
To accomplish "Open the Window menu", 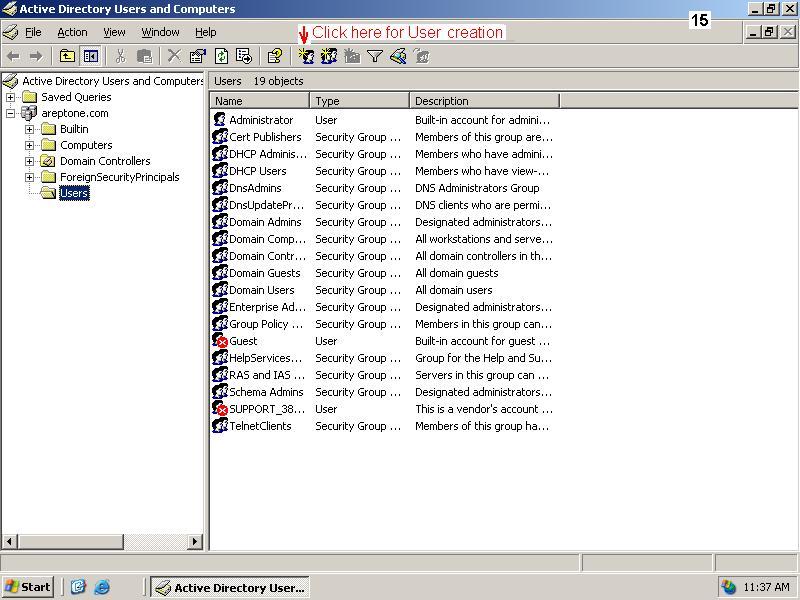I will coord(160,32).
